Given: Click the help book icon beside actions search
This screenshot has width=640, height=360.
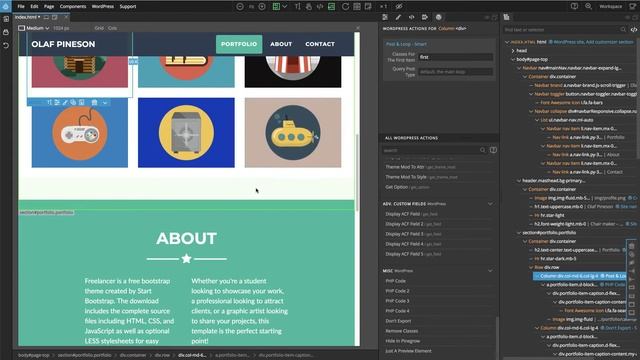Looking at the screenshot, I should coord(493,150).
